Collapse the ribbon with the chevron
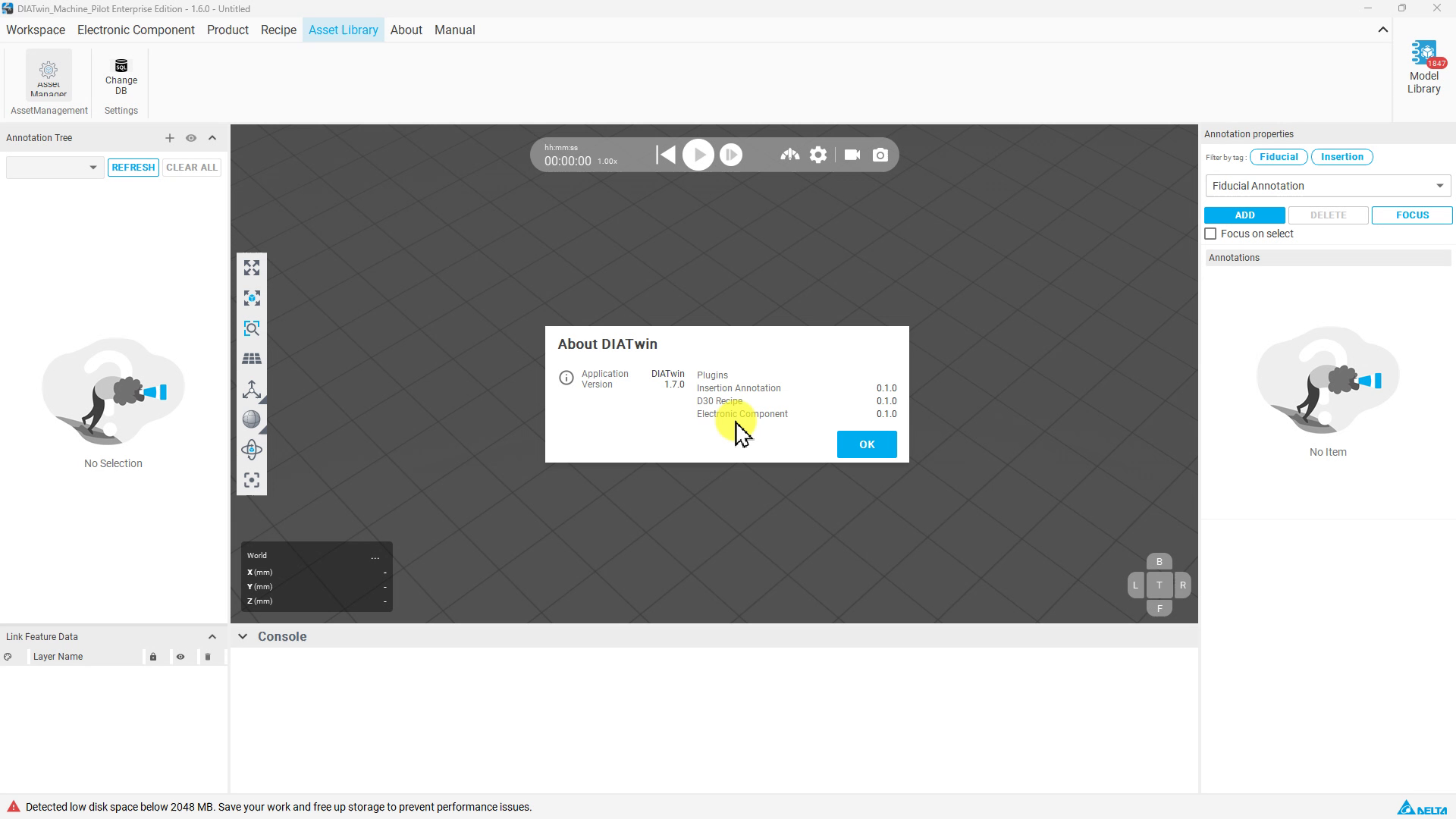The width and height of the screenshot is (1456, 819). tap(1382, 30)
